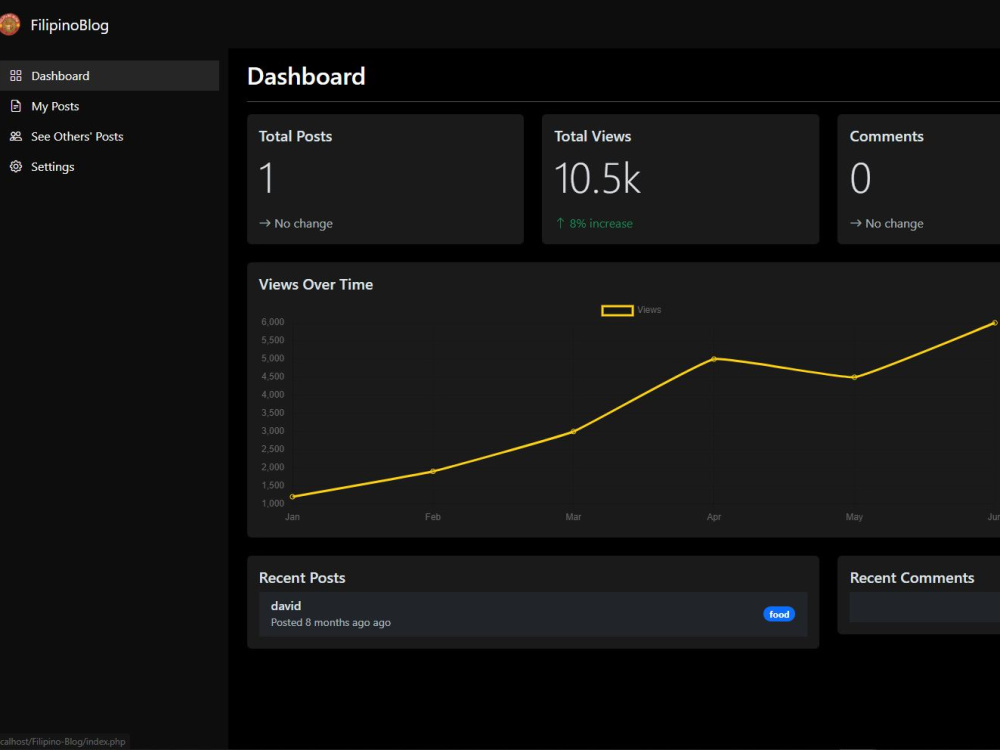The height and width of the screenshot is (750, 1000).
Task: Select the Apr data point on chart
Action: (x=714, y=359)
